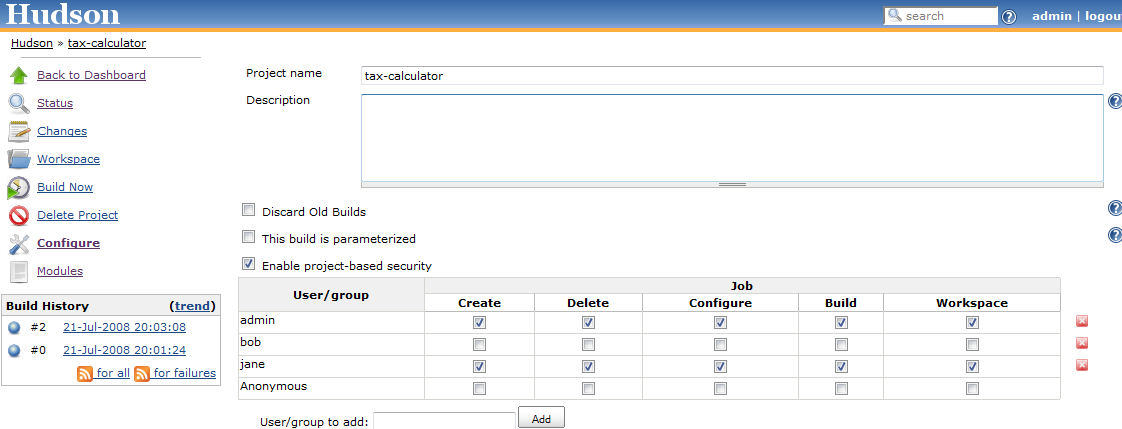
Task: Click the admin user link in header
Action: pos(1052,16)
